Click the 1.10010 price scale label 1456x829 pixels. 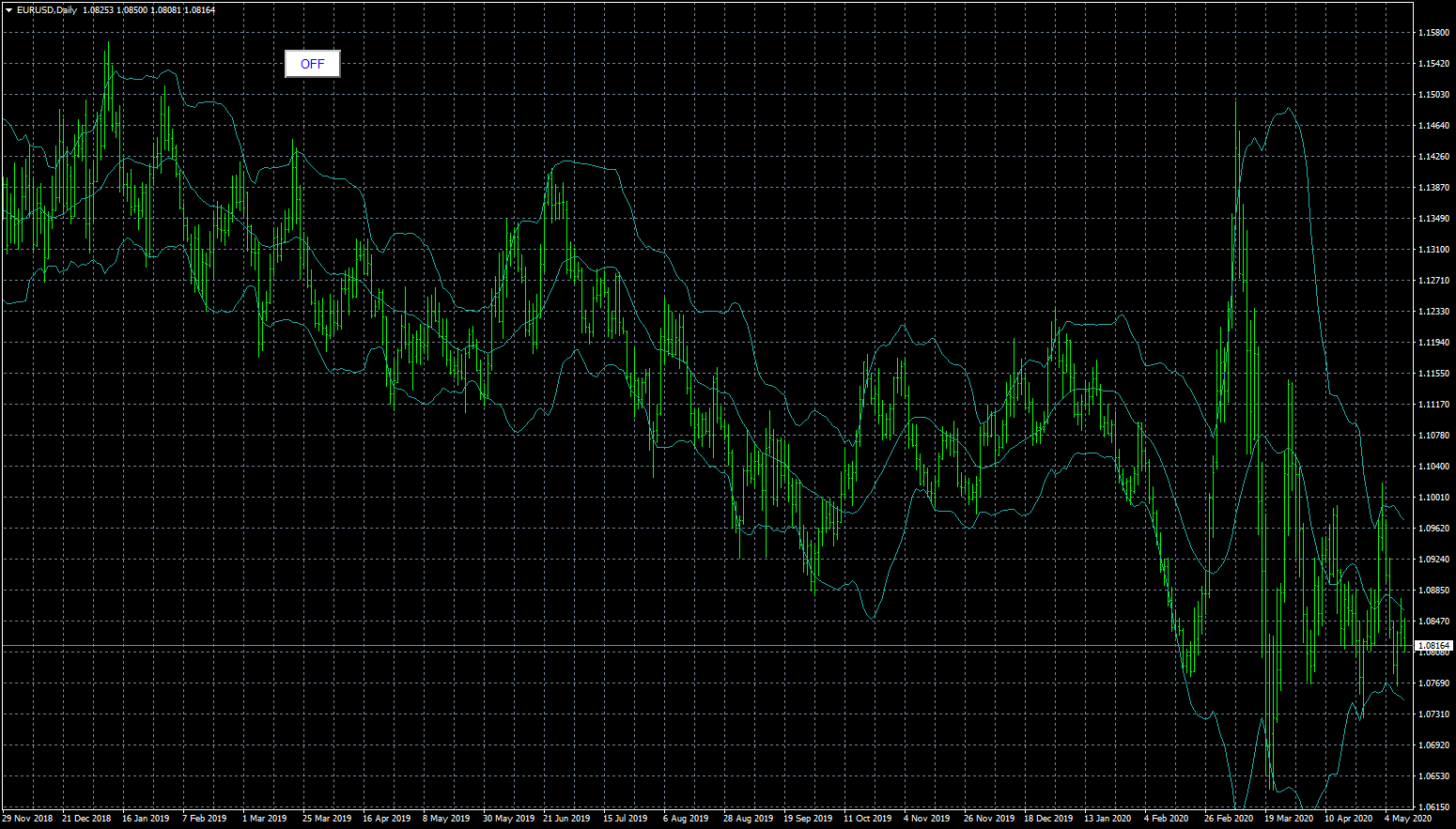[x=1434, y=498]
